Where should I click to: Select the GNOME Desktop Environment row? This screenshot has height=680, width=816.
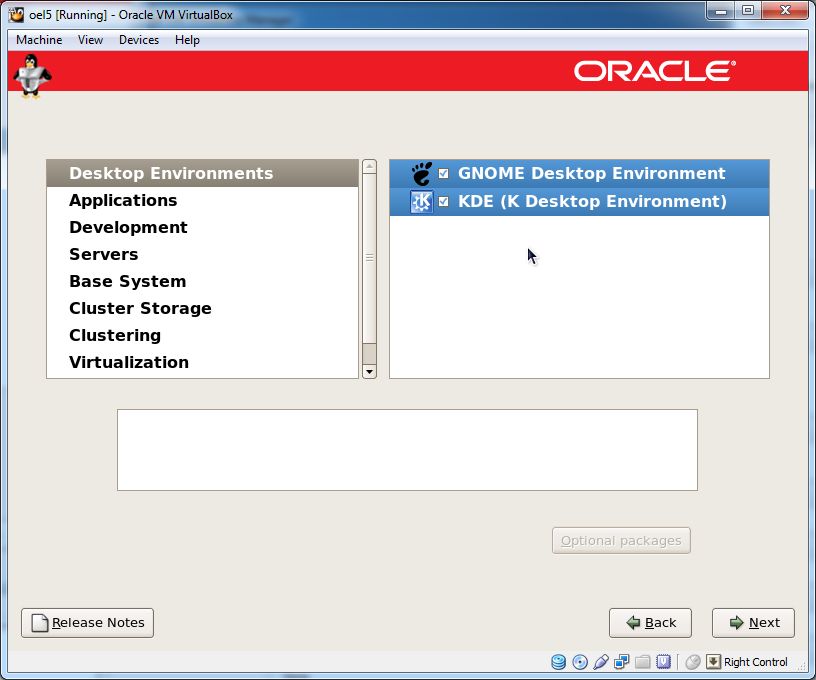(579, 174)
